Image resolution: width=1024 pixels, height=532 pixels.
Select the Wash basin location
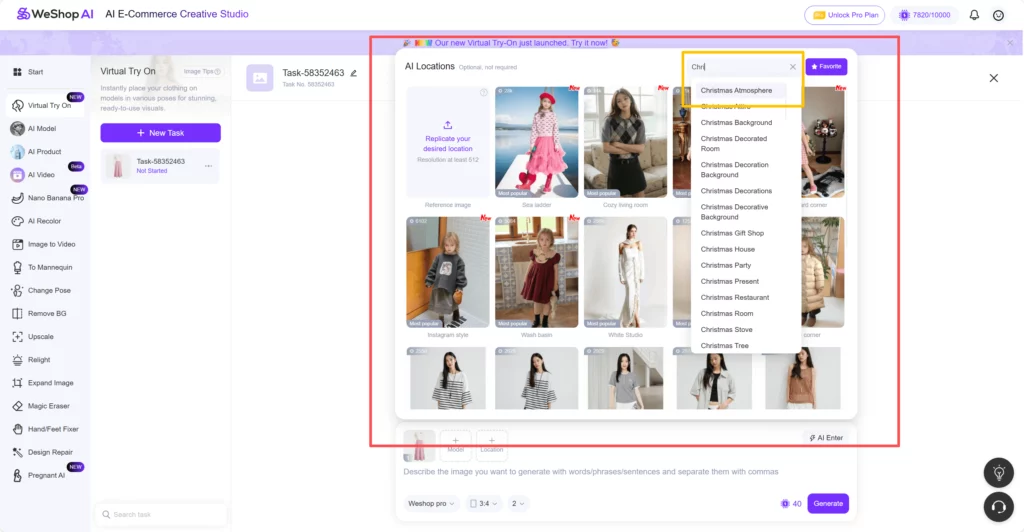pyautogui.click(x=536, y=272)
